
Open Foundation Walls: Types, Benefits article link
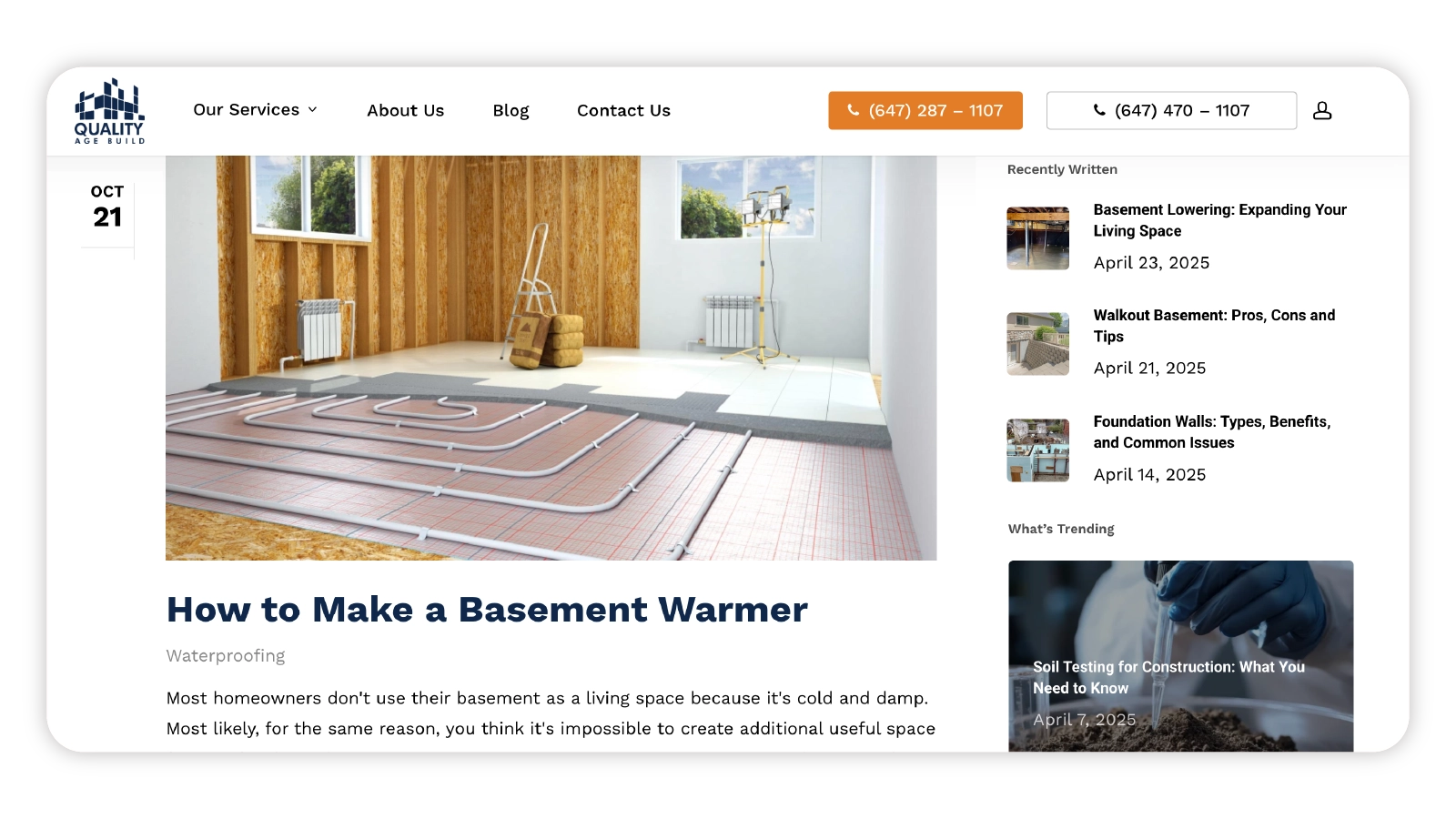coord(1211,432)
